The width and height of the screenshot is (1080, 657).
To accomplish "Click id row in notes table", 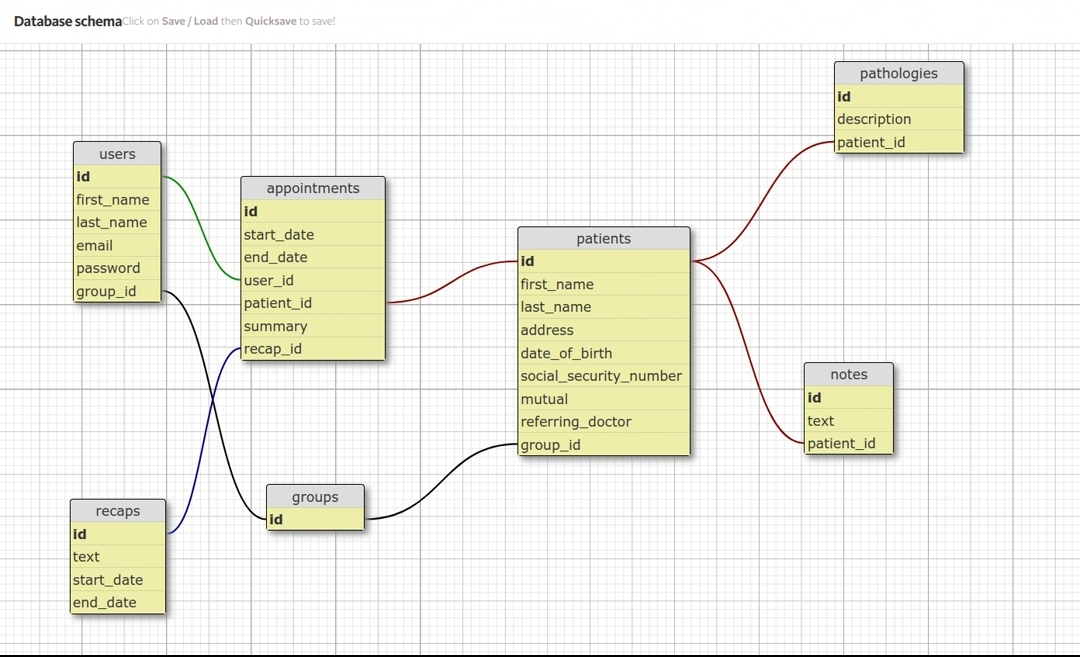I will pos(849,398).
